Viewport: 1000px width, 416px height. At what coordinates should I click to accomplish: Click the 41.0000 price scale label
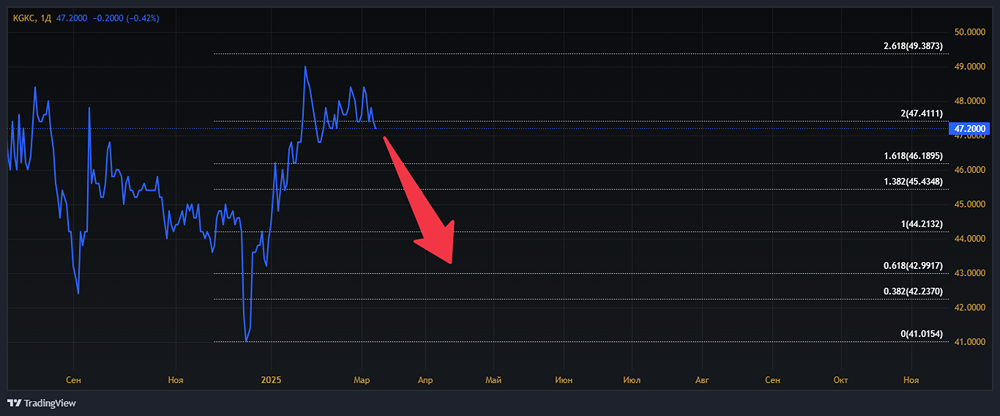click(x=971, y=342)
